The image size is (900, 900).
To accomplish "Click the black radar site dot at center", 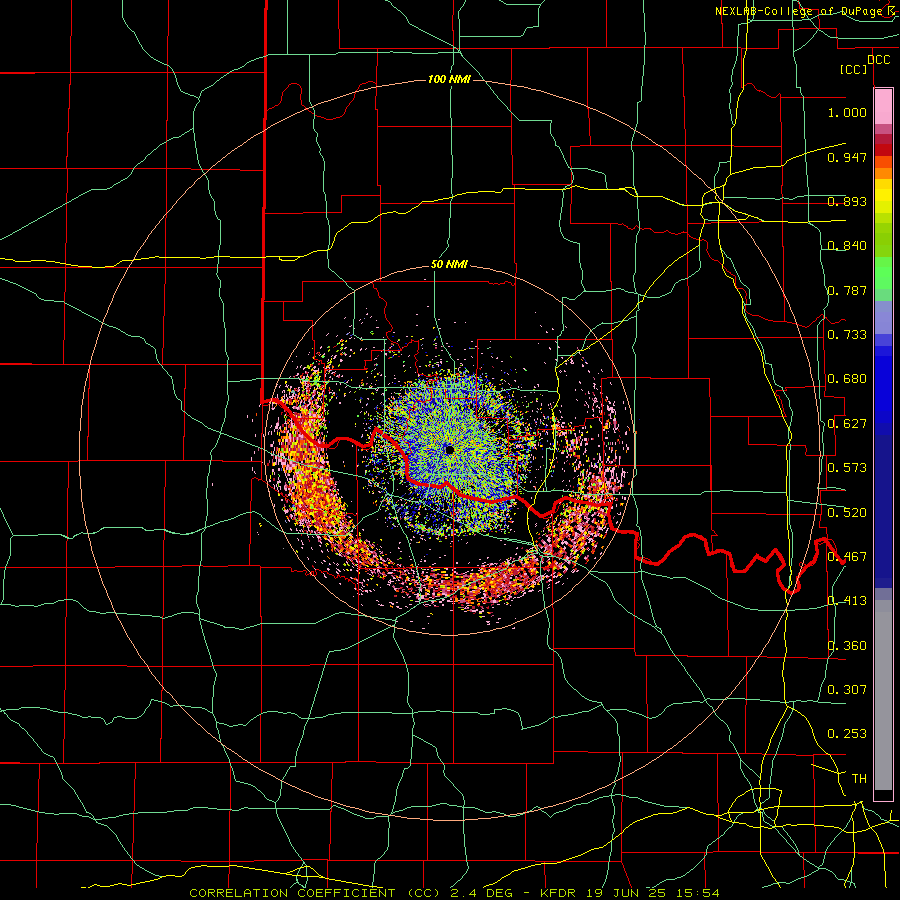I will pyautogui.click(x=449, y=450).
